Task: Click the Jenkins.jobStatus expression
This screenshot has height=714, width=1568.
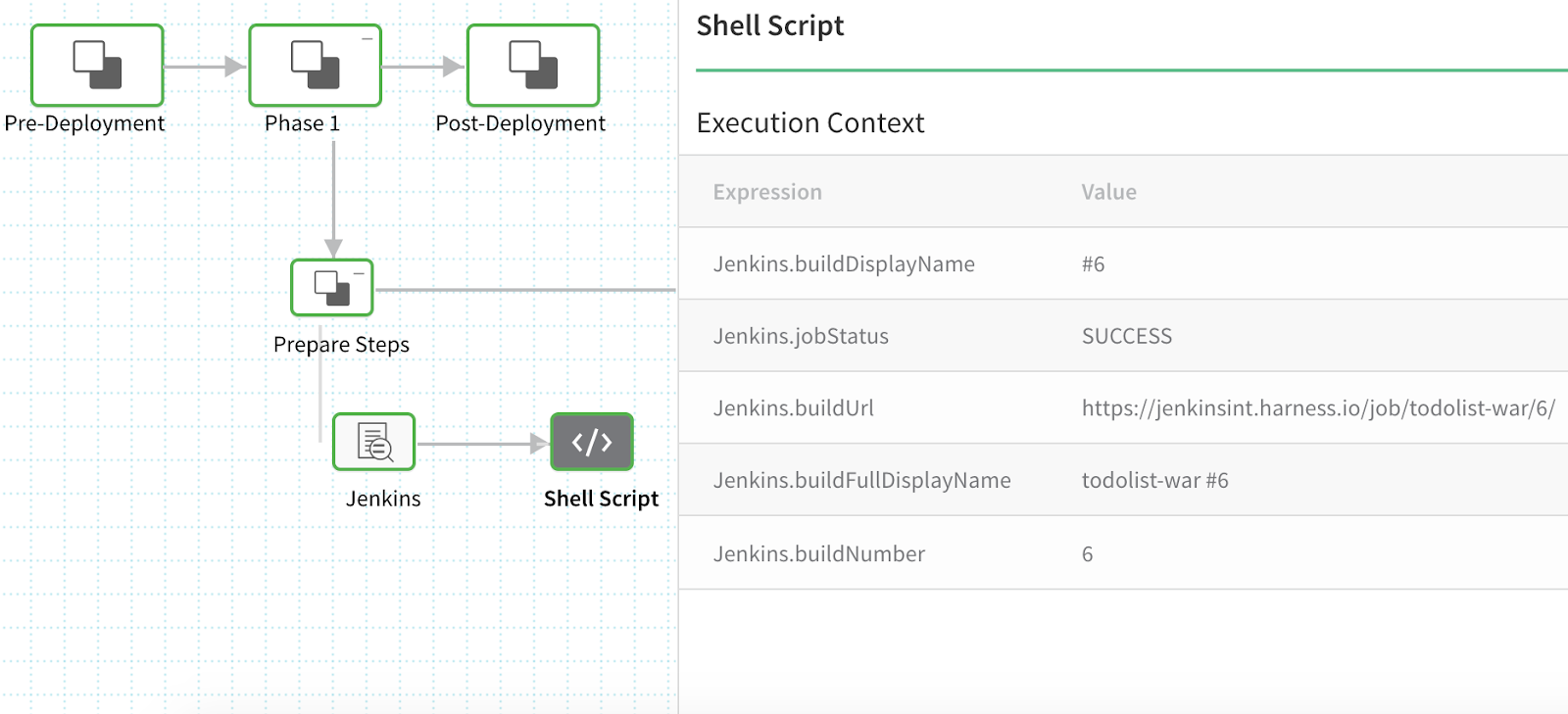Action: coord(801,336)
